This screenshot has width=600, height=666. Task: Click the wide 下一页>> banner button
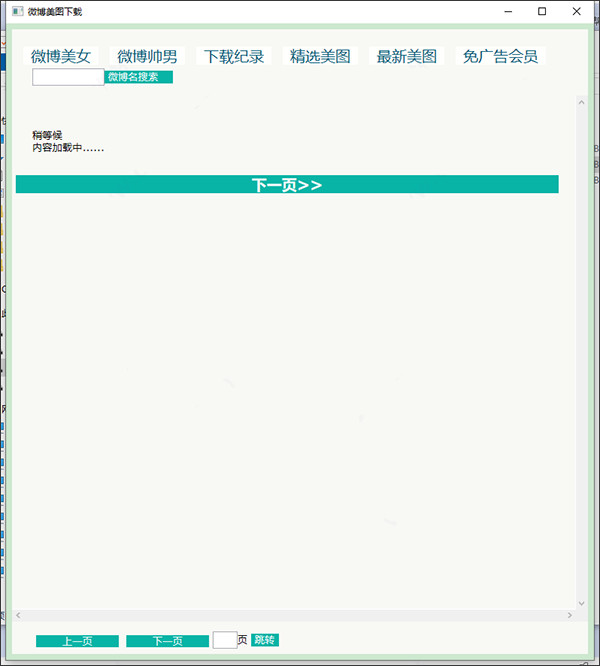287,184
